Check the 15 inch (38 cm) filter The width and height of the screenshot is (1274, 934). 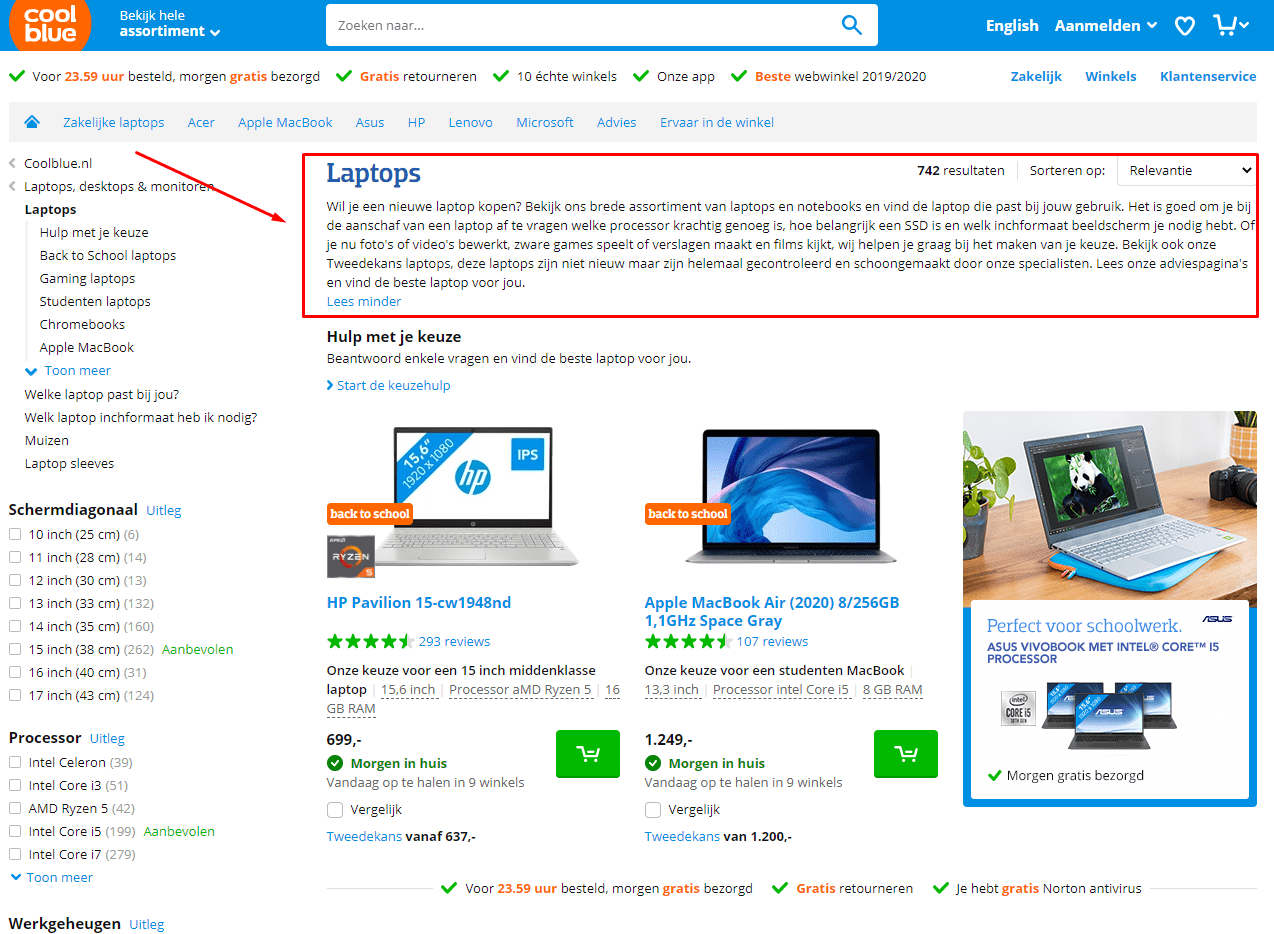coord(15,649)
